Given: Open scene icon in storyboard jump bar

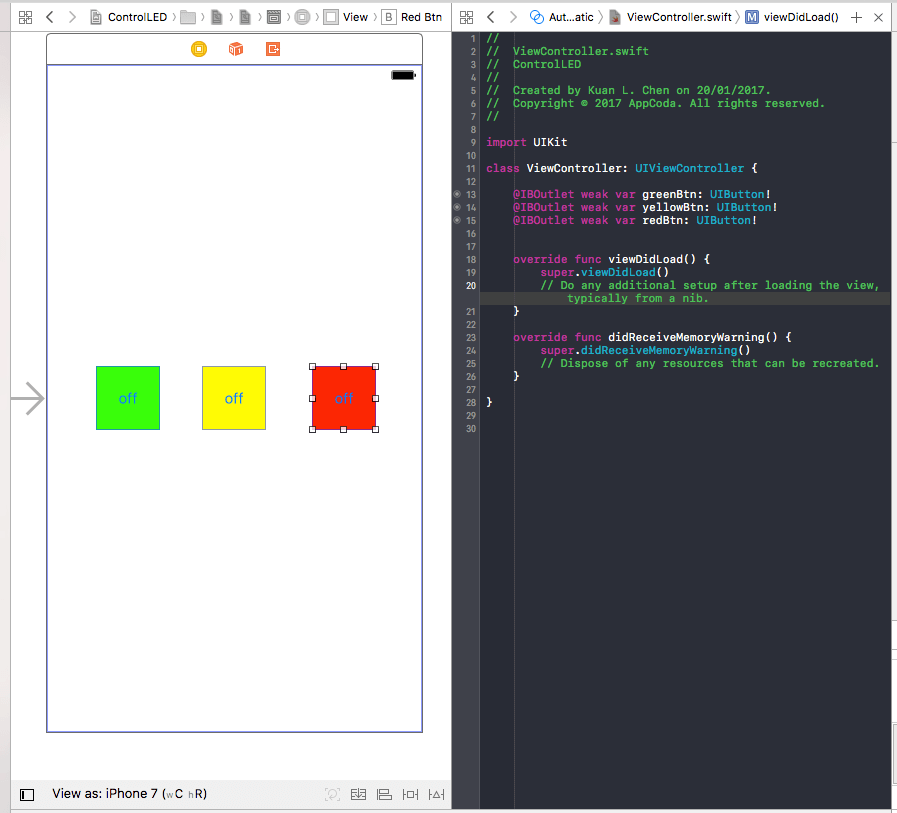Looking at the screenshot, I should click(x=274, y=17).
